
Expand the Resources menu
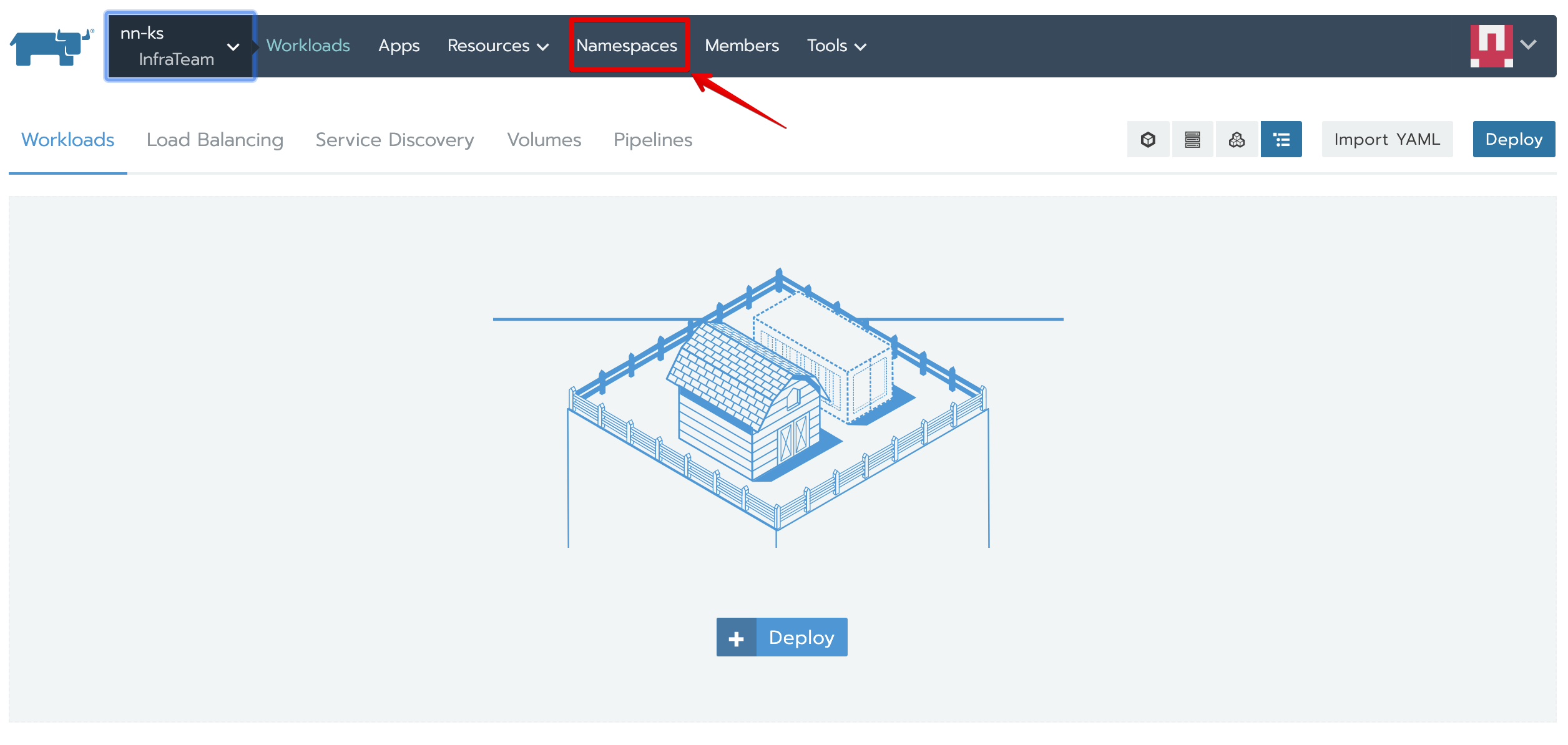pos(497,46)
